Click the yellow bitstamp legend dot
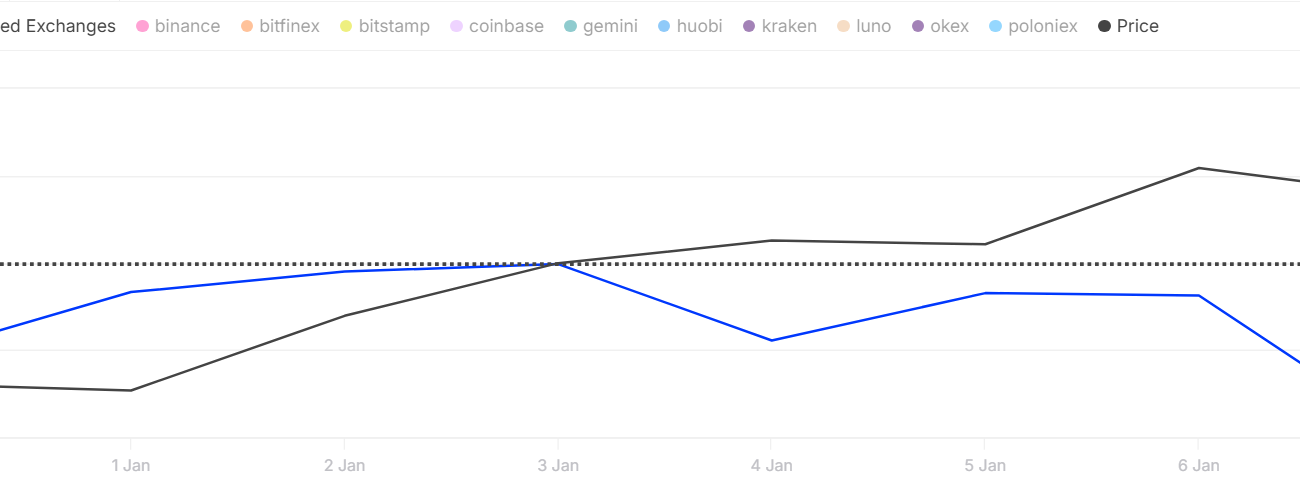Screen dimensions: 1300x483 pyautogui.click(x=346, y=26)
